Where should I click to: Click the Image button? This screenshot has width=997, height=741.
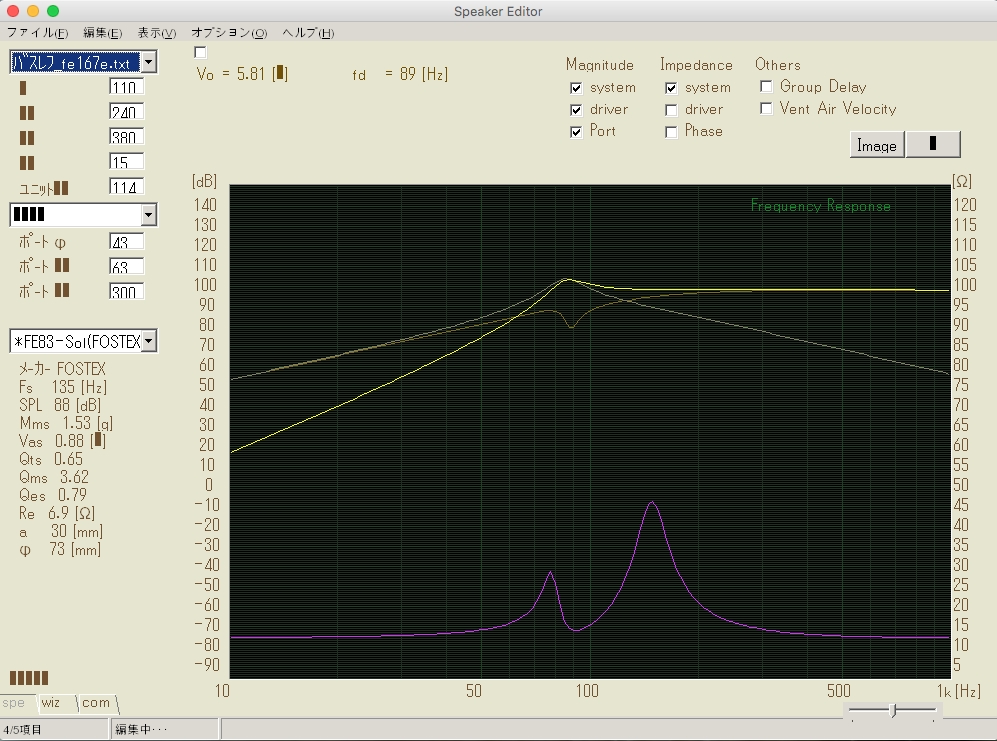(x=877, y=145)
